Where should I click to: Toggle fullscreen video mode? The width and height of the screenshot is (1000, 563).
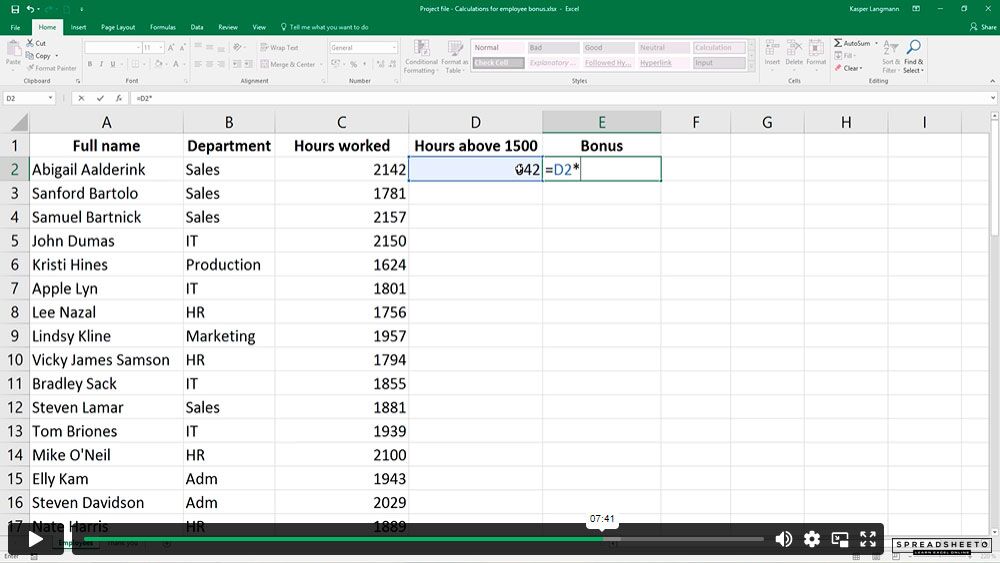click(868, 539)
